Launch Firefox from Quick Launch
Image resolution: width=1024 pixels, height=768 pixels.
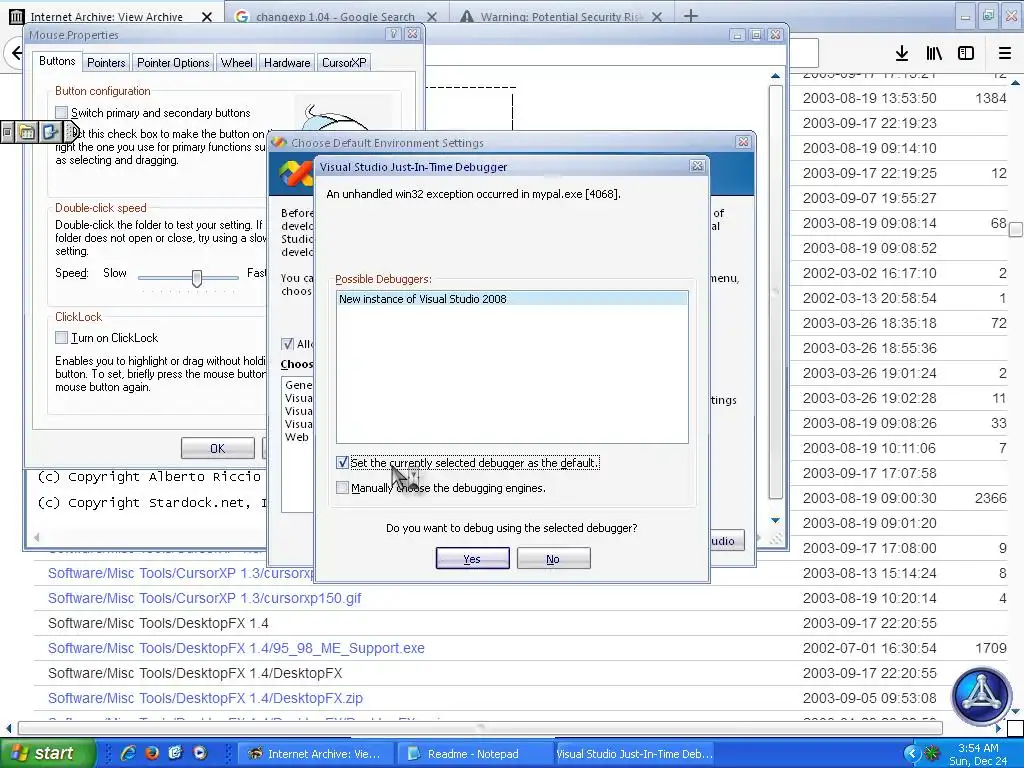pos(152,753)
